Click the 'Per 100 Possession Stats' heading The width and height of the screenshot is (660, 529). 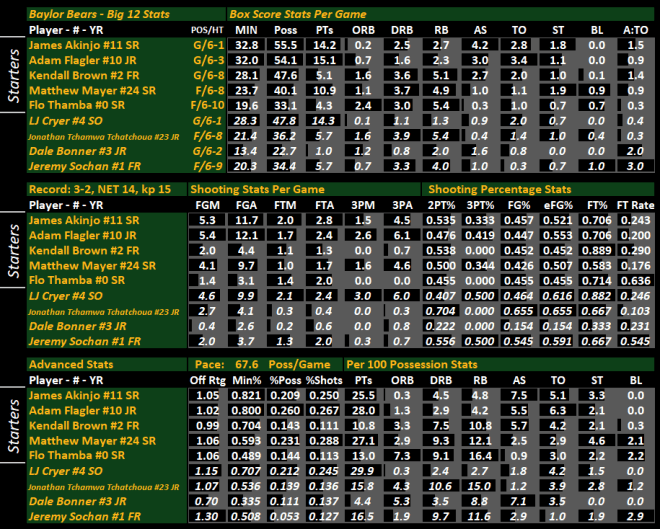(412, 364)
